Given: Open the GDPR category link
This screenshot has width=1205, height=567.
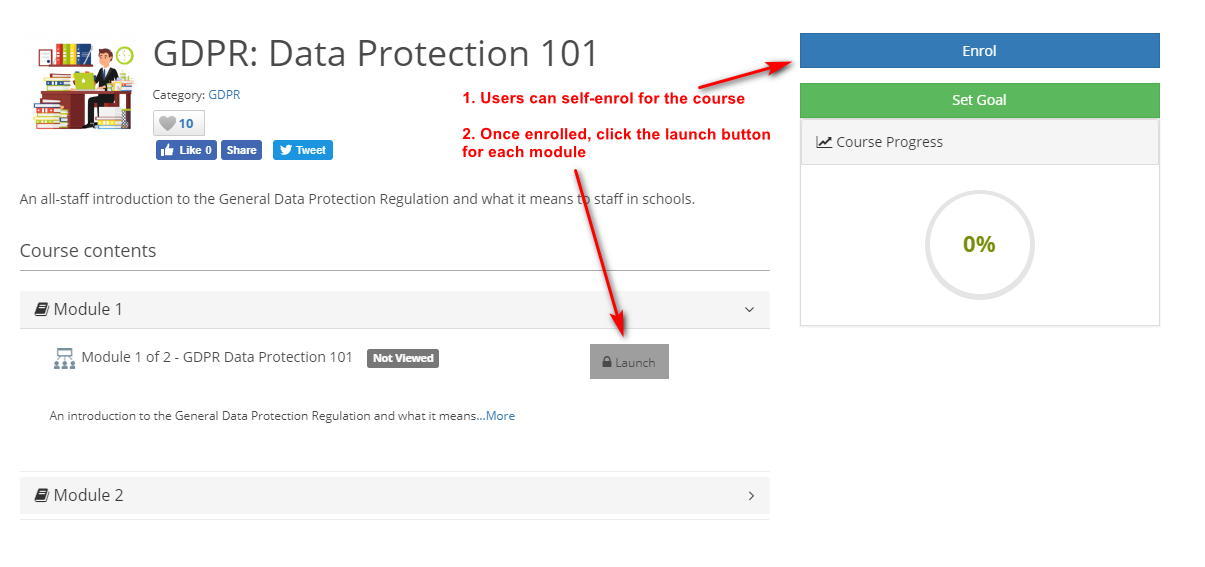Looking at the screenshot, I should coord(224,95).
